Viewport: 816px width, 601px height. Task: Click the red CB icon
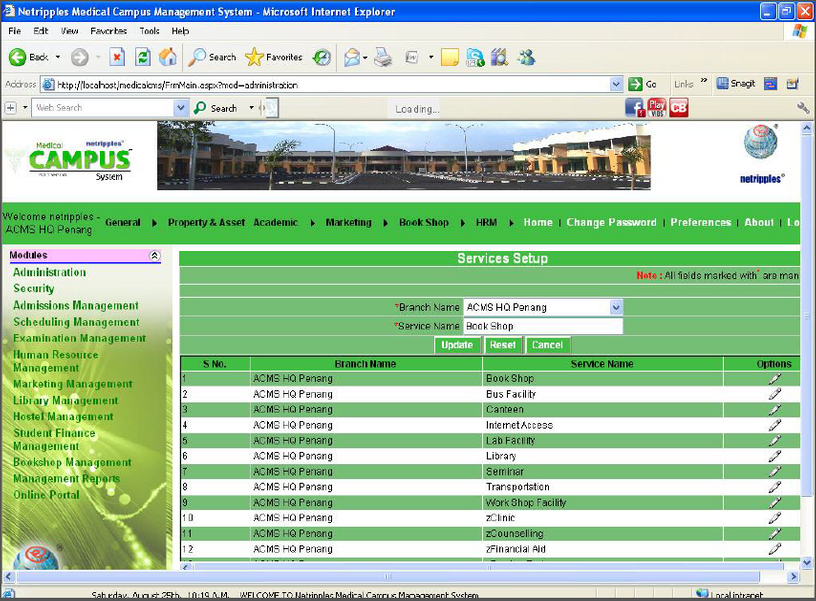(679, 108)
